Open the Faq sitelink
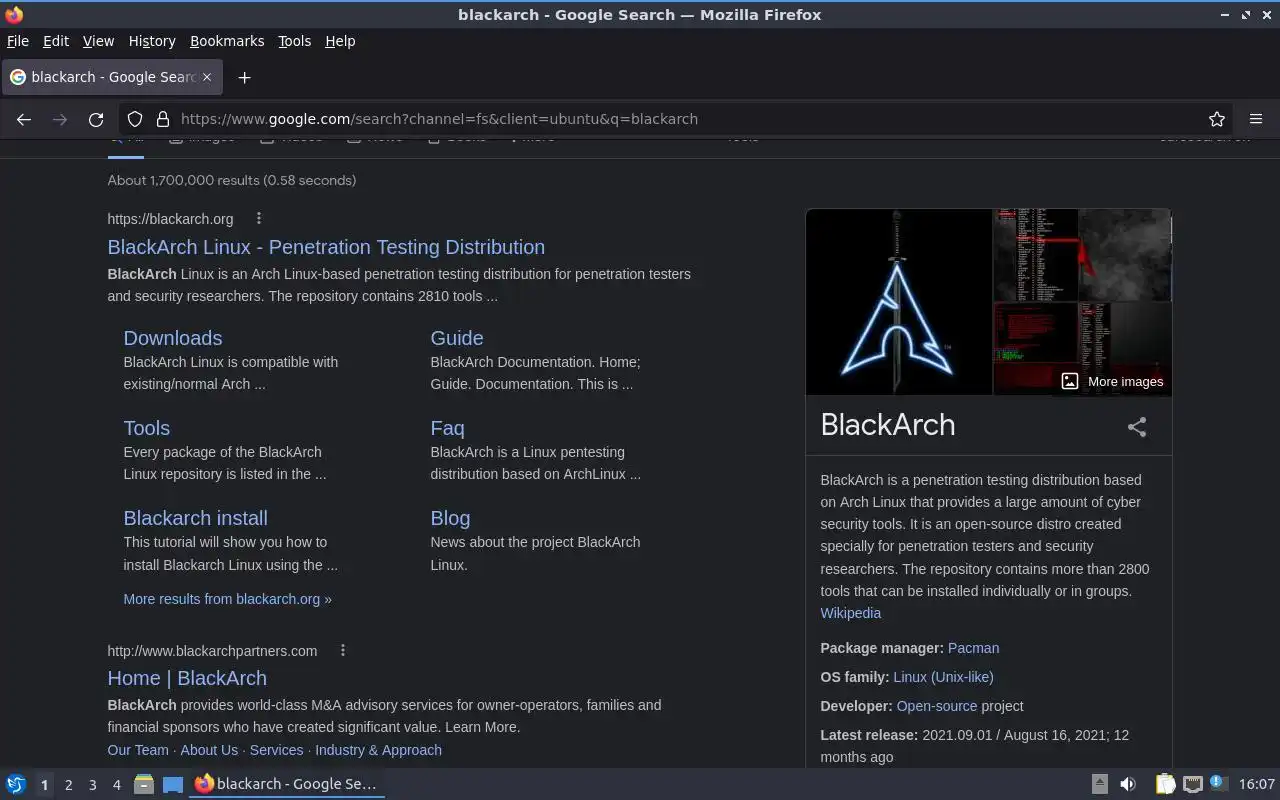 pyautogui.click(x=447, y=428)
